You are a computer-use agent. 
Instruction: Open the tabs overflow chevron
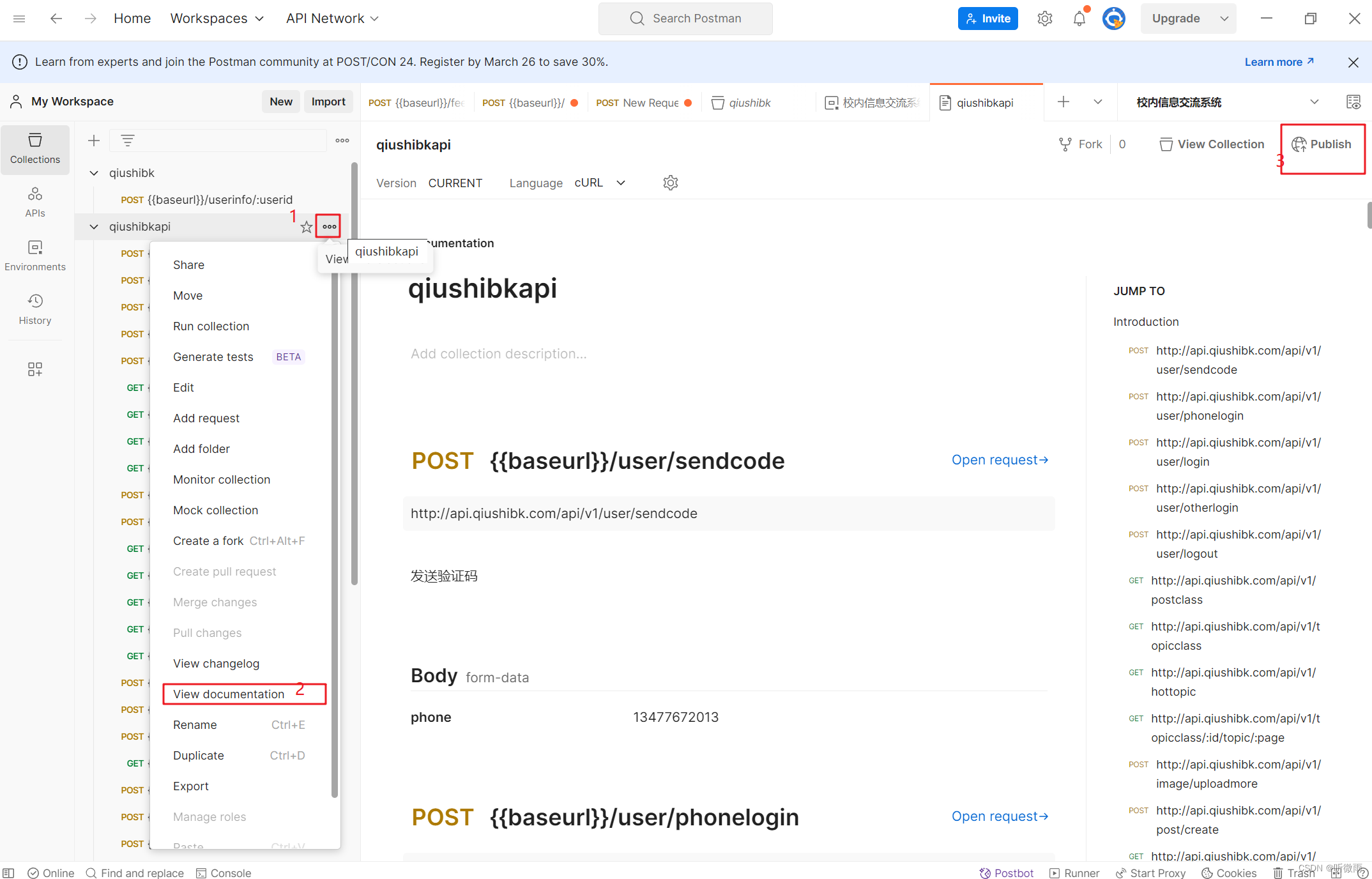(1098, 102)
